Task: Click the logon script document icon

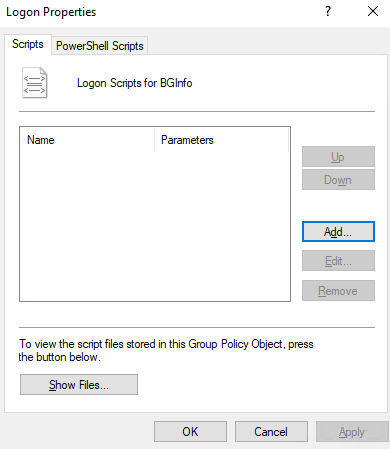Action: click(x=35, y=83)
